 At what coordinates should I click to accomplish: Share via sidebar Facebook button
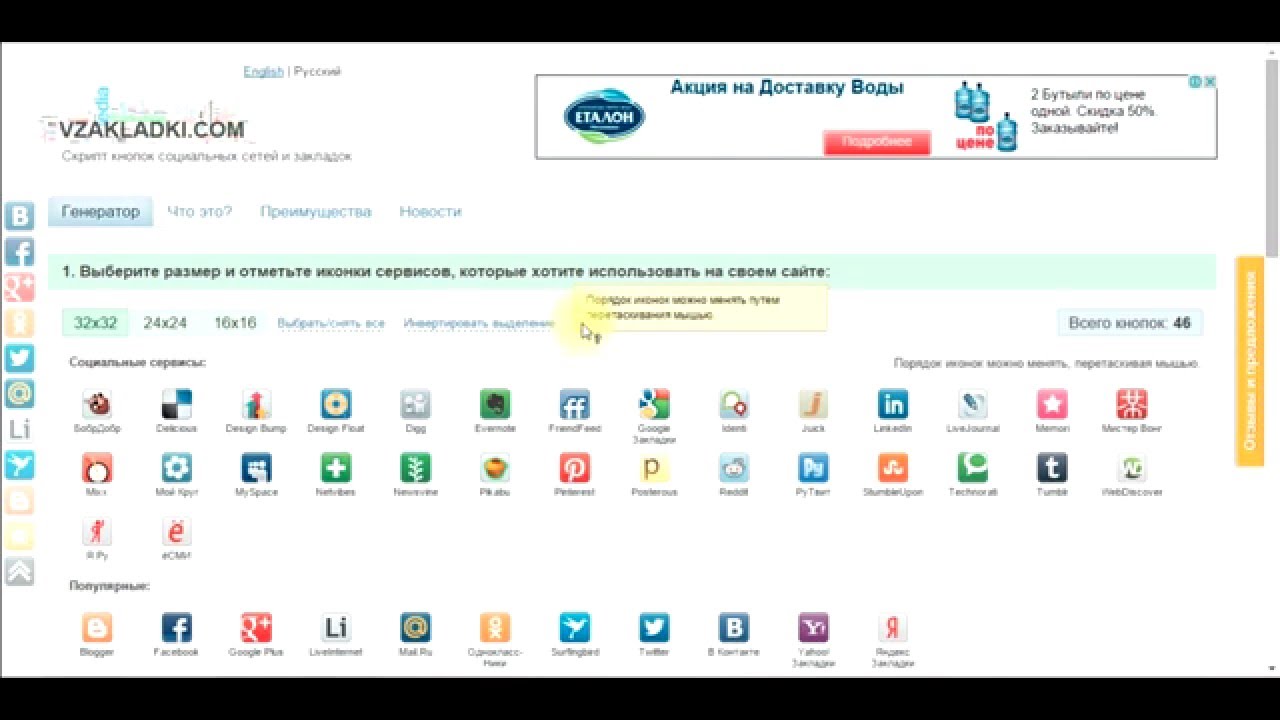pyautogui.click(x=19, y=252)
